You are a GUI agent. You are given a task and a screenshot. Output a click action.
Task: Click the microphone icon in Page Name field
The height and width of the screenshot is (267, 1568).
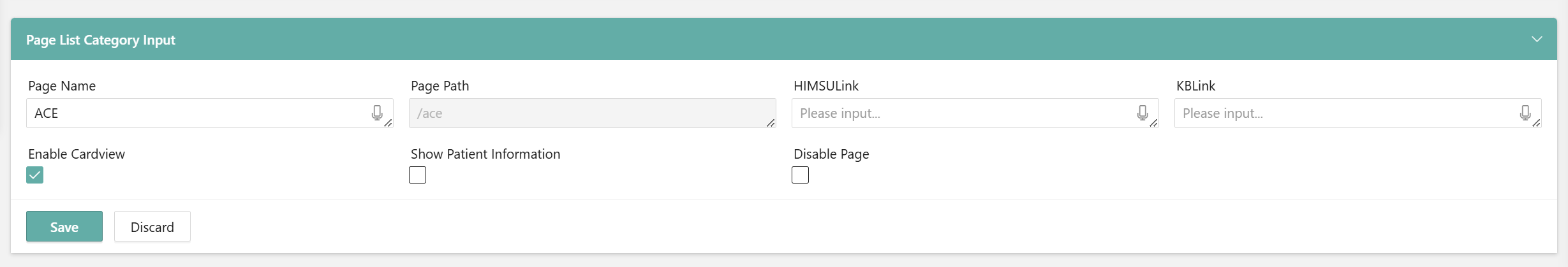[x=377, y=113]
